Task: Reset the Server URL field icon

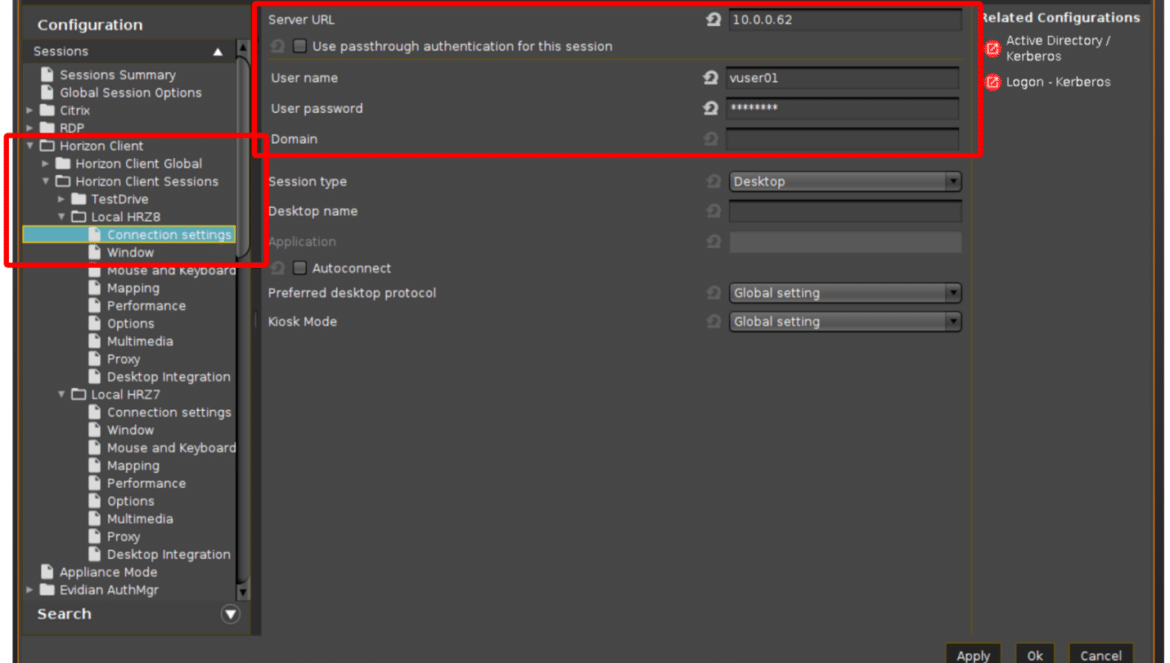Action: [713, 20]
